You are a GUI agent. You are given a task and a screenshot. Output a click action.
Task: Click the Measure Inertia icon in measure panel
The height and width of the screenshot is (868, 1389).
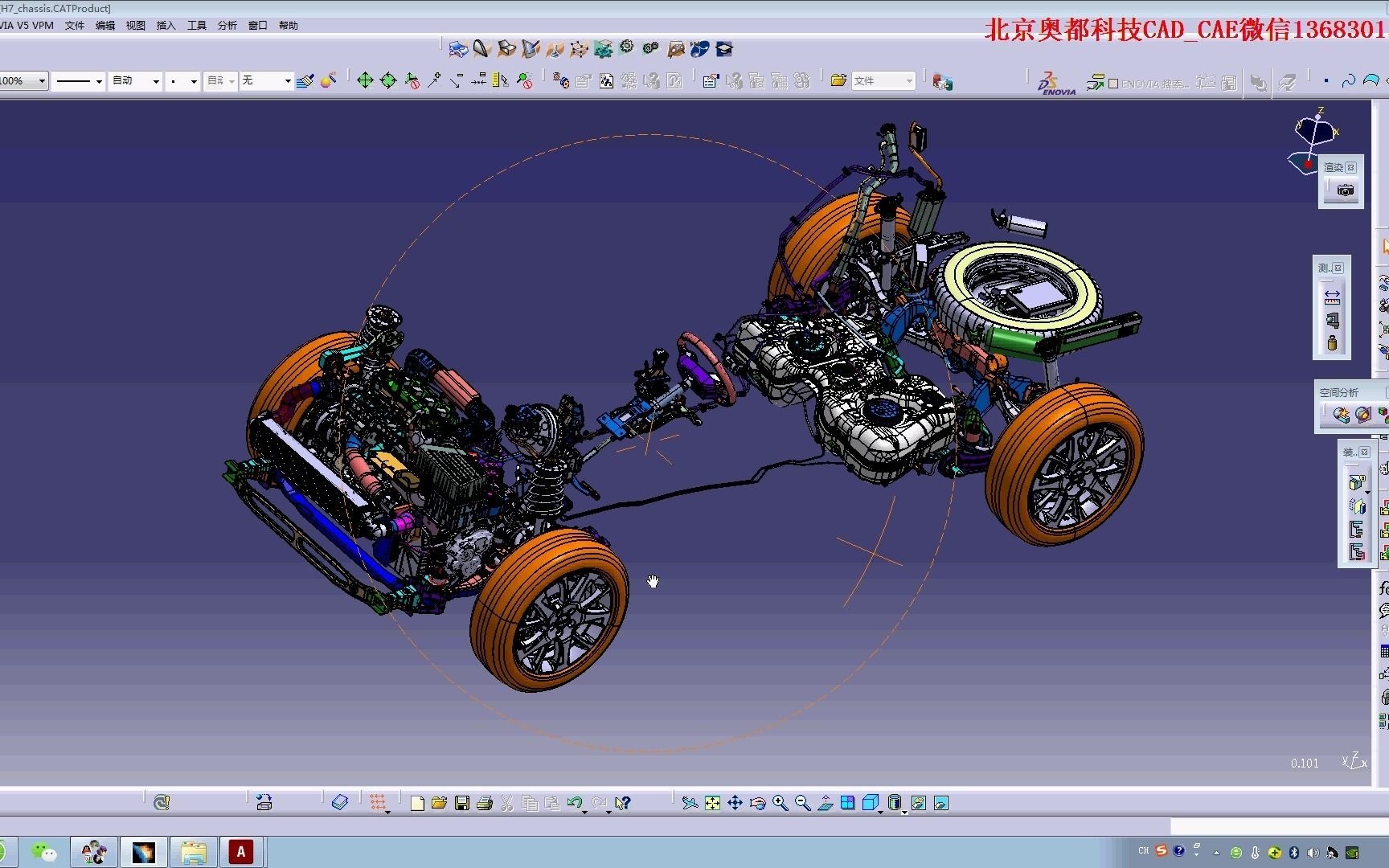click(x=1332, y=343)
